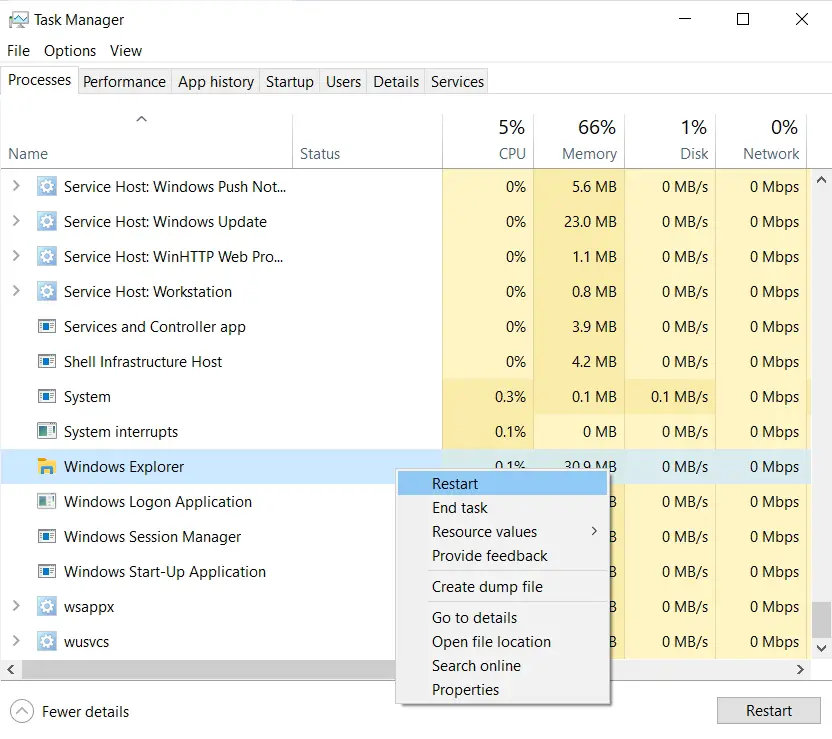Viewport: 832px width, 739px height.
Task: Switch to the Users tab
Action: tap(343, 82)
